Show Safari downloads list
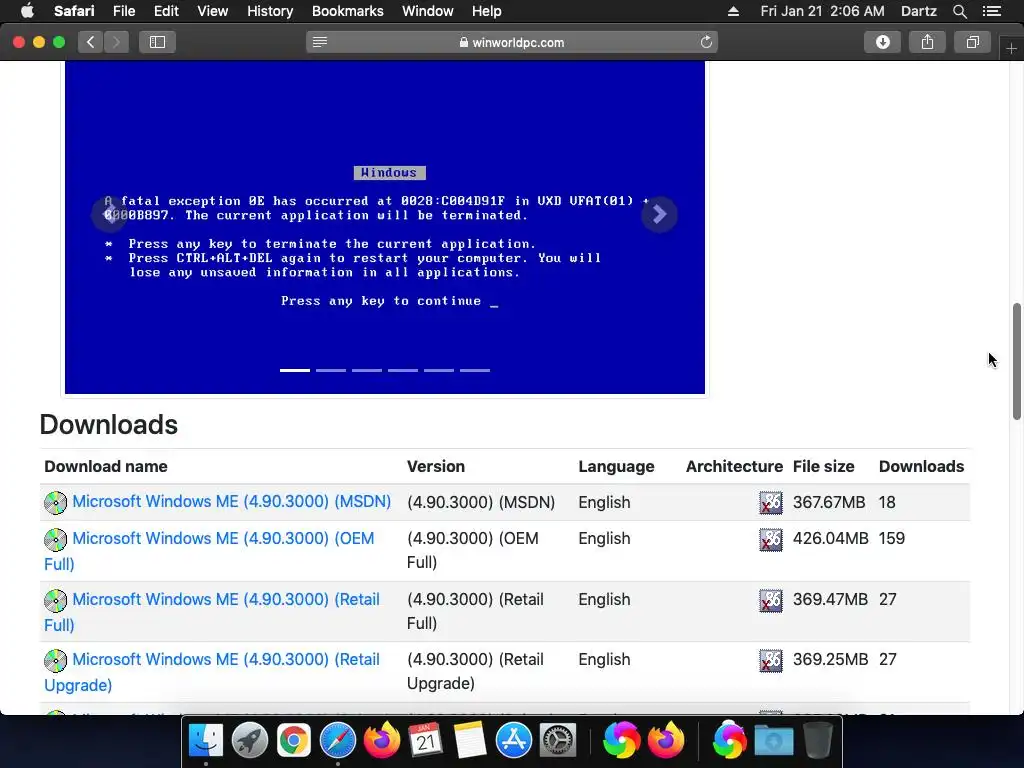 pyautogui.click(x=882, y=42)
